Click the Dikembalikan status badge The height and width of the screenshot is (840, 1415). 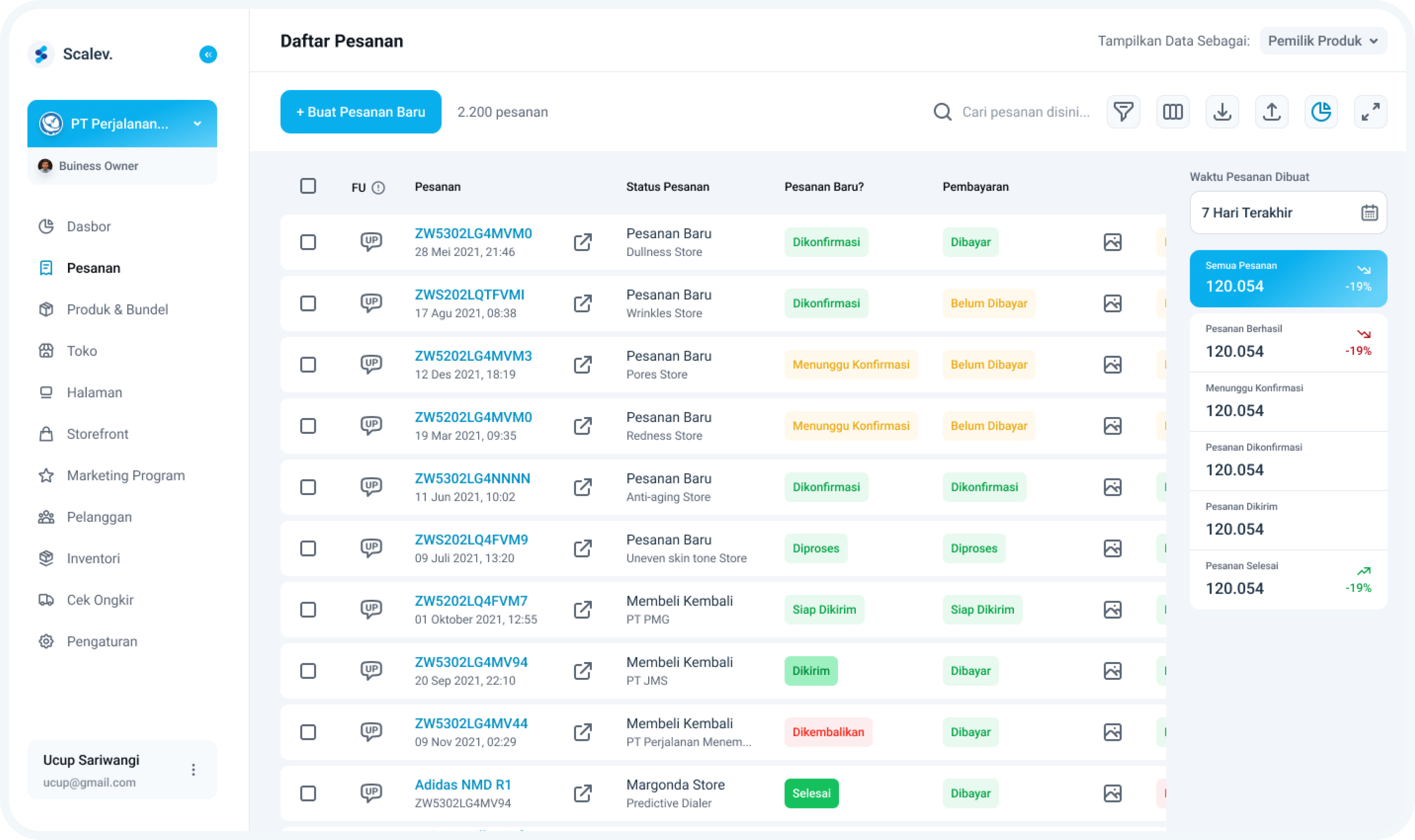tap(828, 732)
